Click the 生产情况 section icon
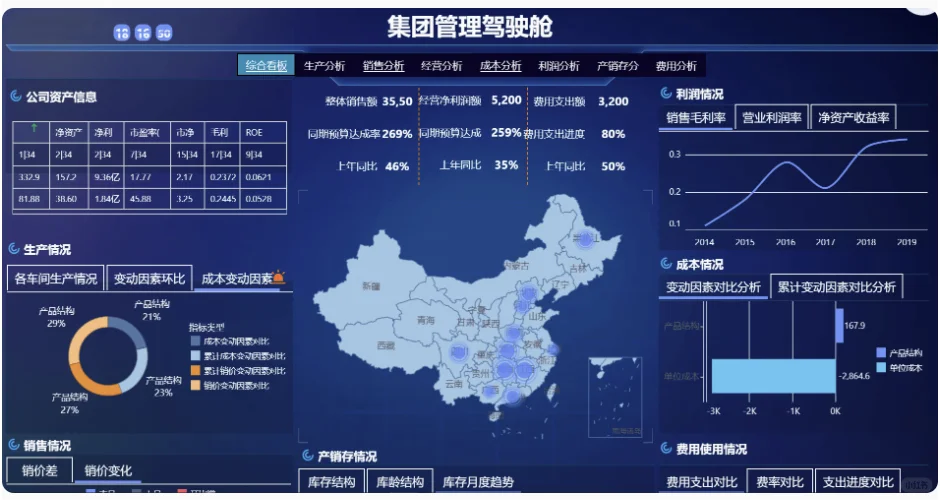 click(14, 248)
